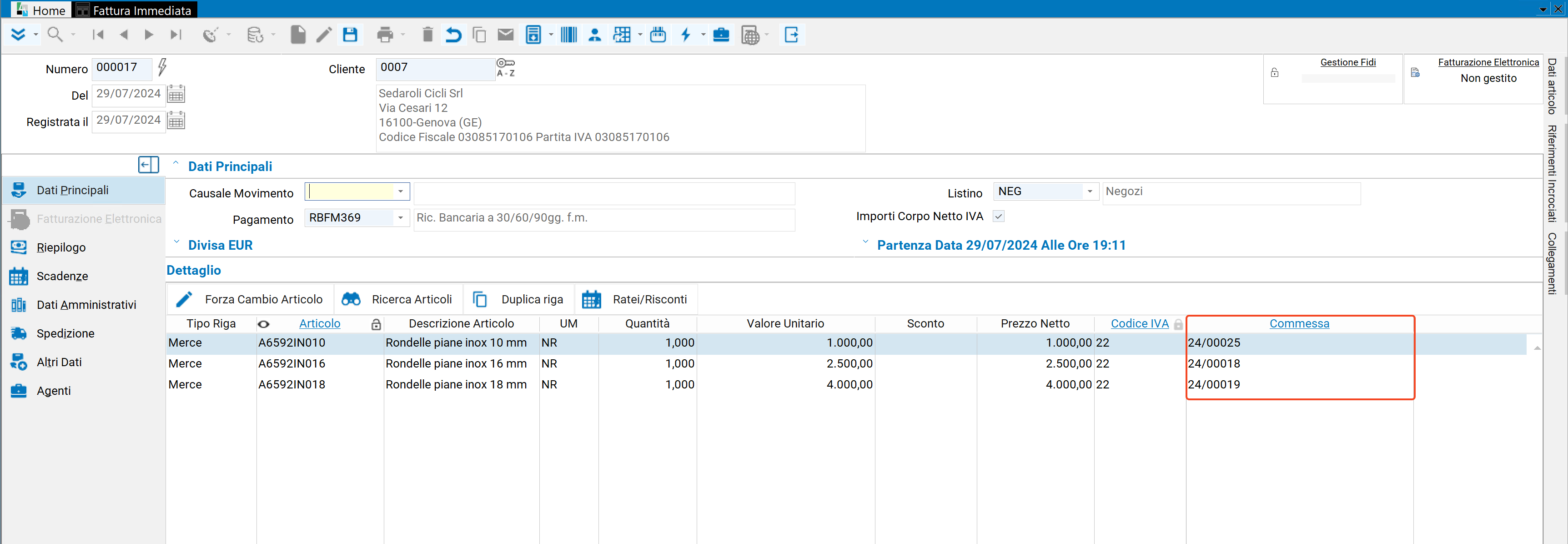Click the pencil edit icon in toolbar
Screen dimensions: 1568x544
tap(324, 35)
